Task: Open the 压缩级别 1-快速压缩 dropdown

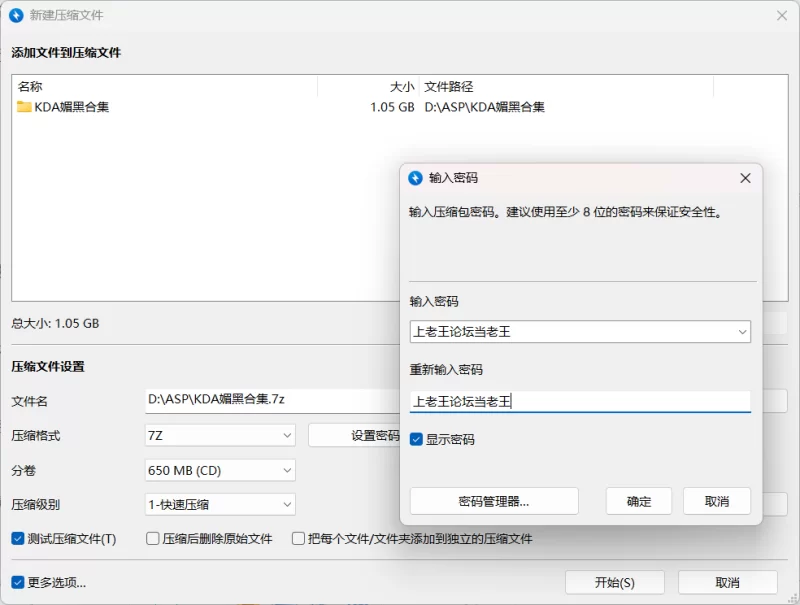Action: [x=220, y=505]
